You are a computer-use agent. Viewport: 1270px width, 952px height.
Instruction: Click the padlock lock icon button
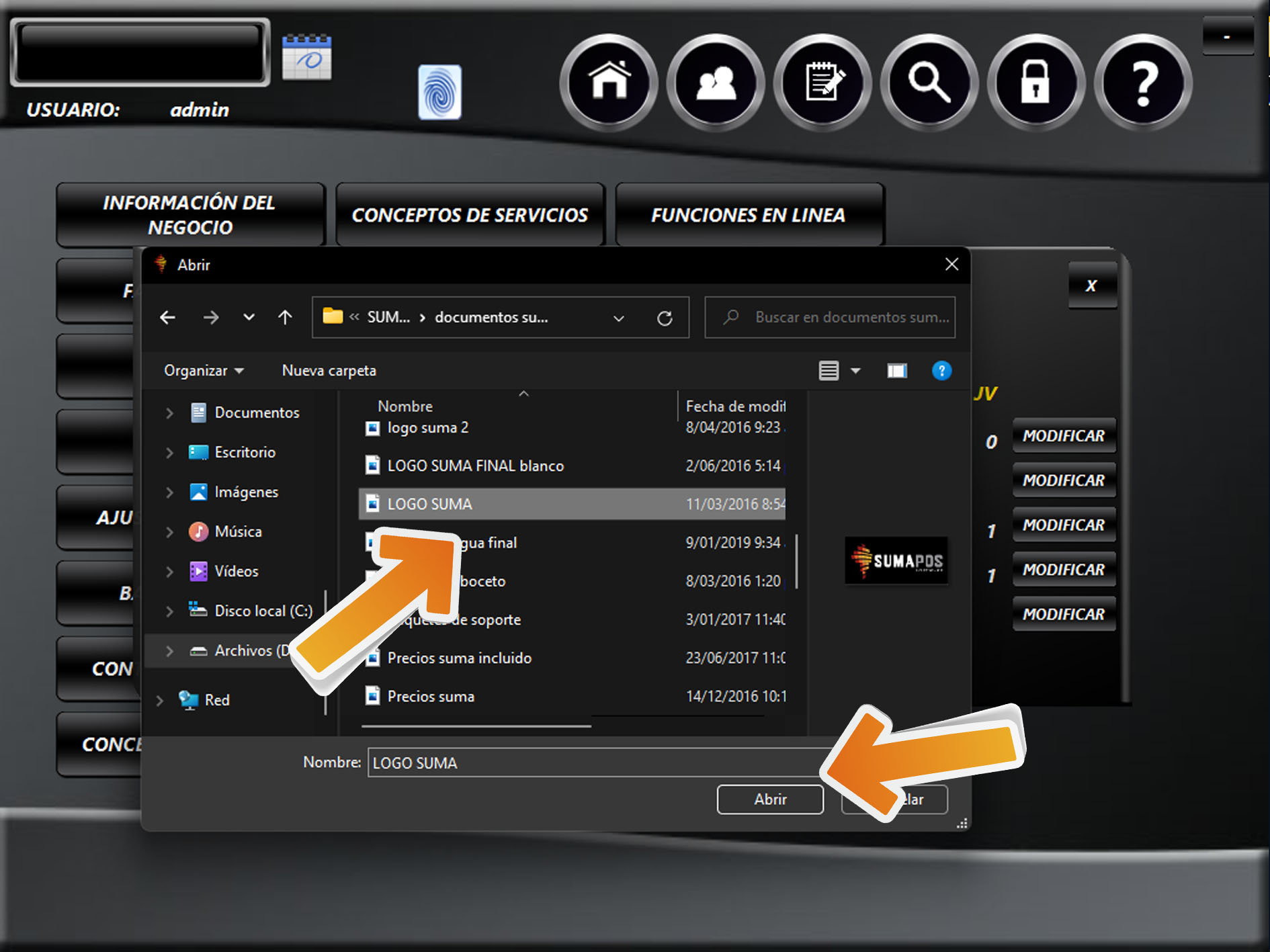pos(1035,82)
